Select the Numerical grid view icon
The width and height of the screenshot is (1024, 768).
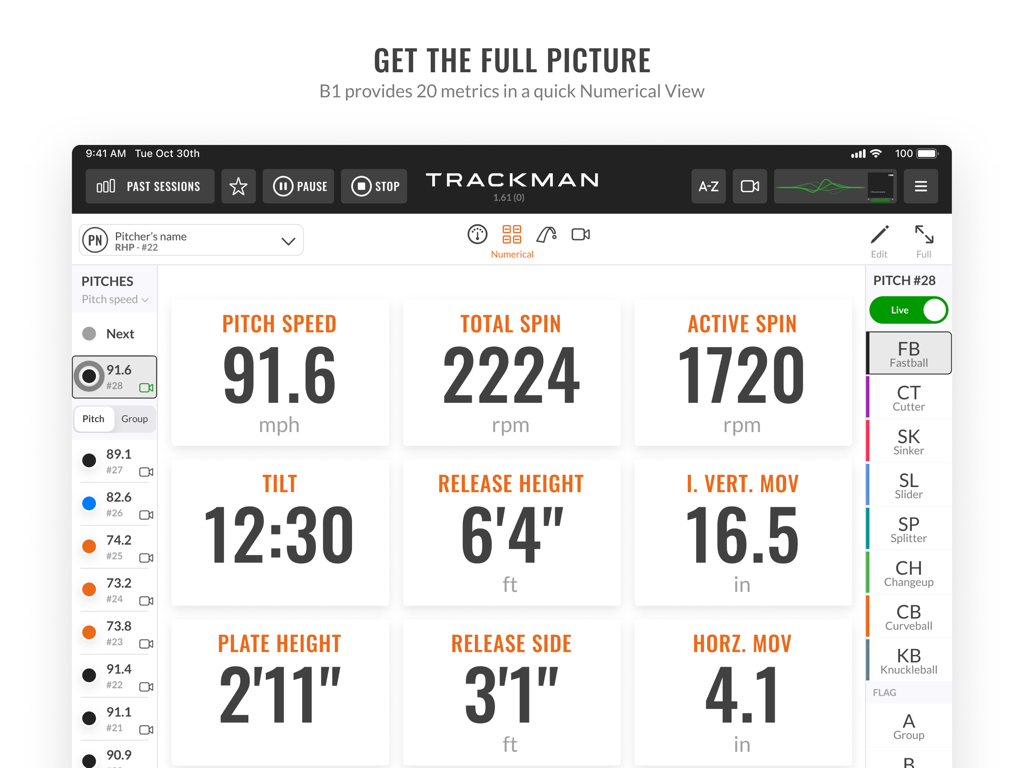pyautogui.click(x=511, y=236)
